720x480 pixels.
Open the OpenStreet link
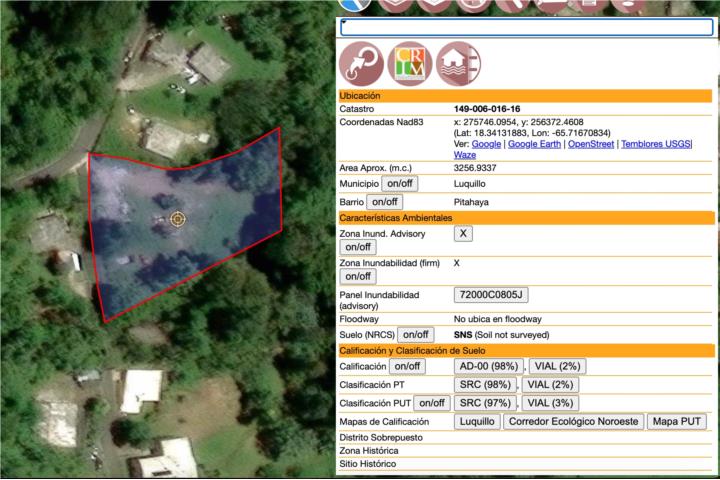[x=591, y=144]
